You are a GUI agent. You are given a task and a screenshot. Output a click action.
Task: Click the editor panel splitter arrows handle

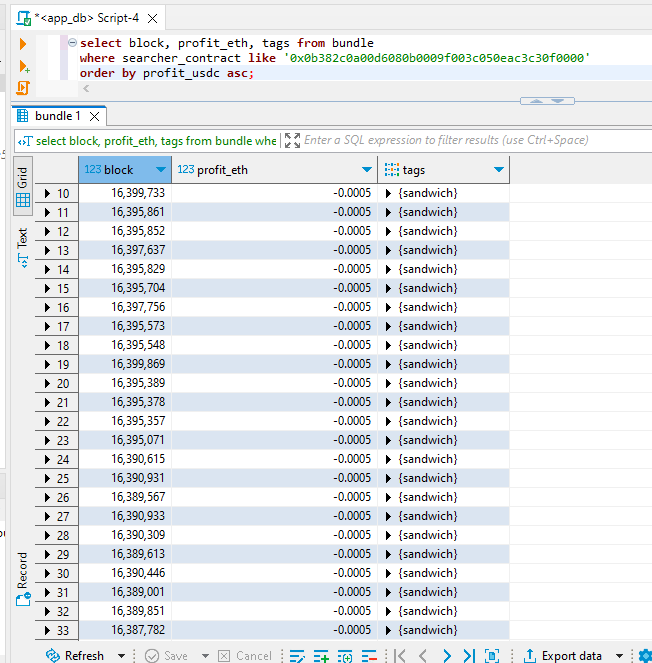pos(547,101)
